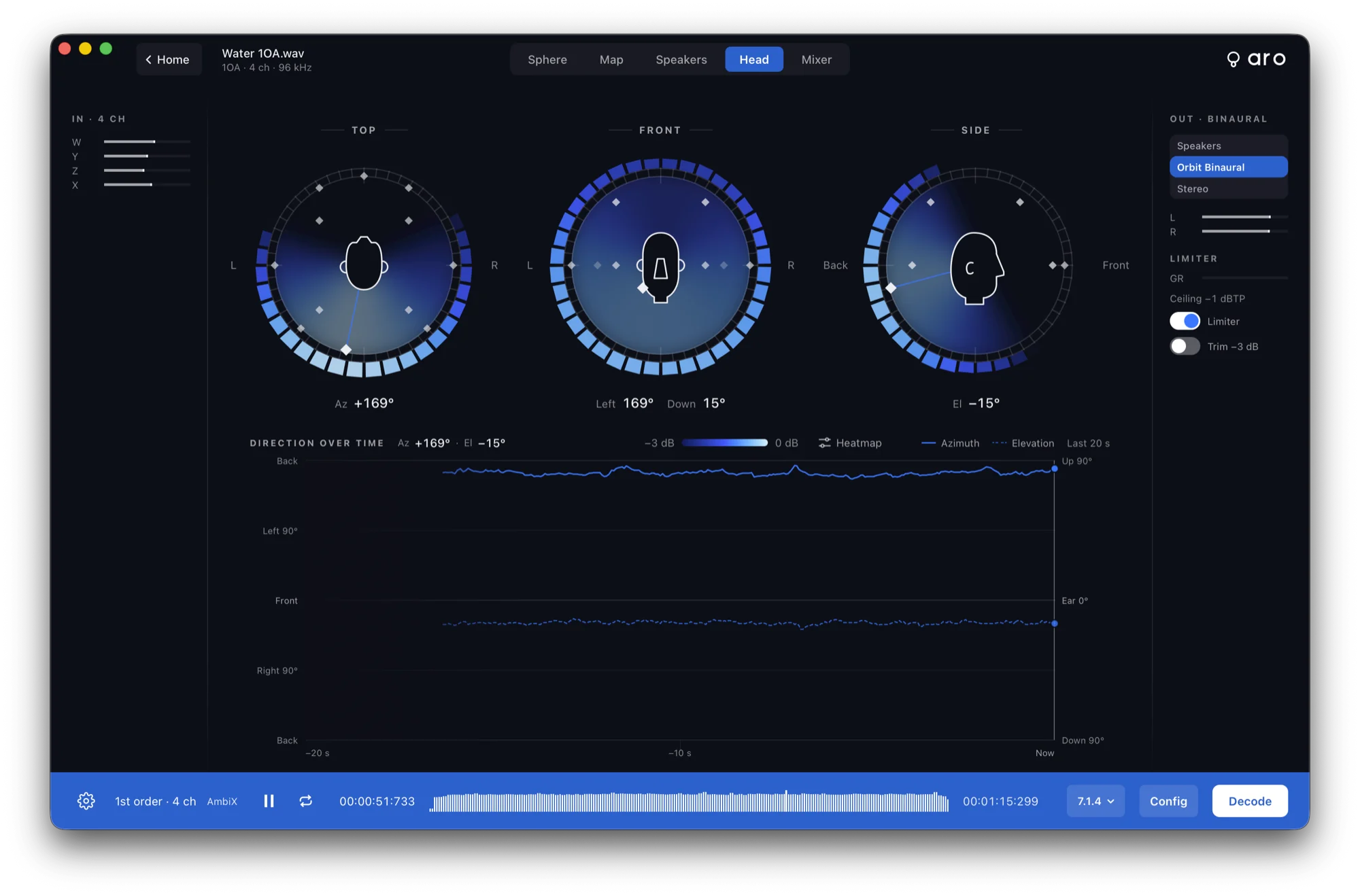Click current time 00:00:51:733
Image resolution: width=1360 pixels, height=896 pixels.
tap(377, 802)
